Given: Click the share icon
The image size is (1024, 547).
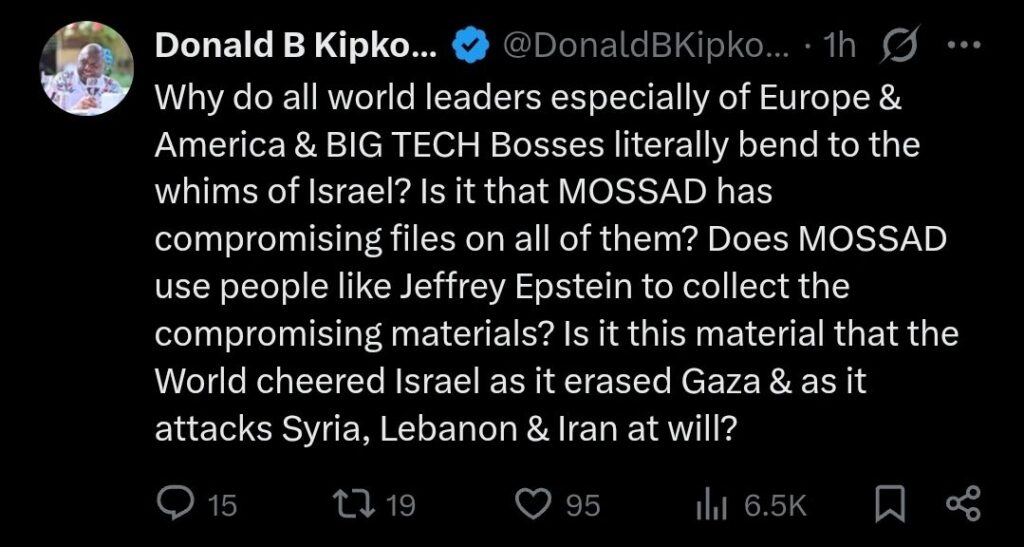Looking at the screenshot, I should 961,504.
